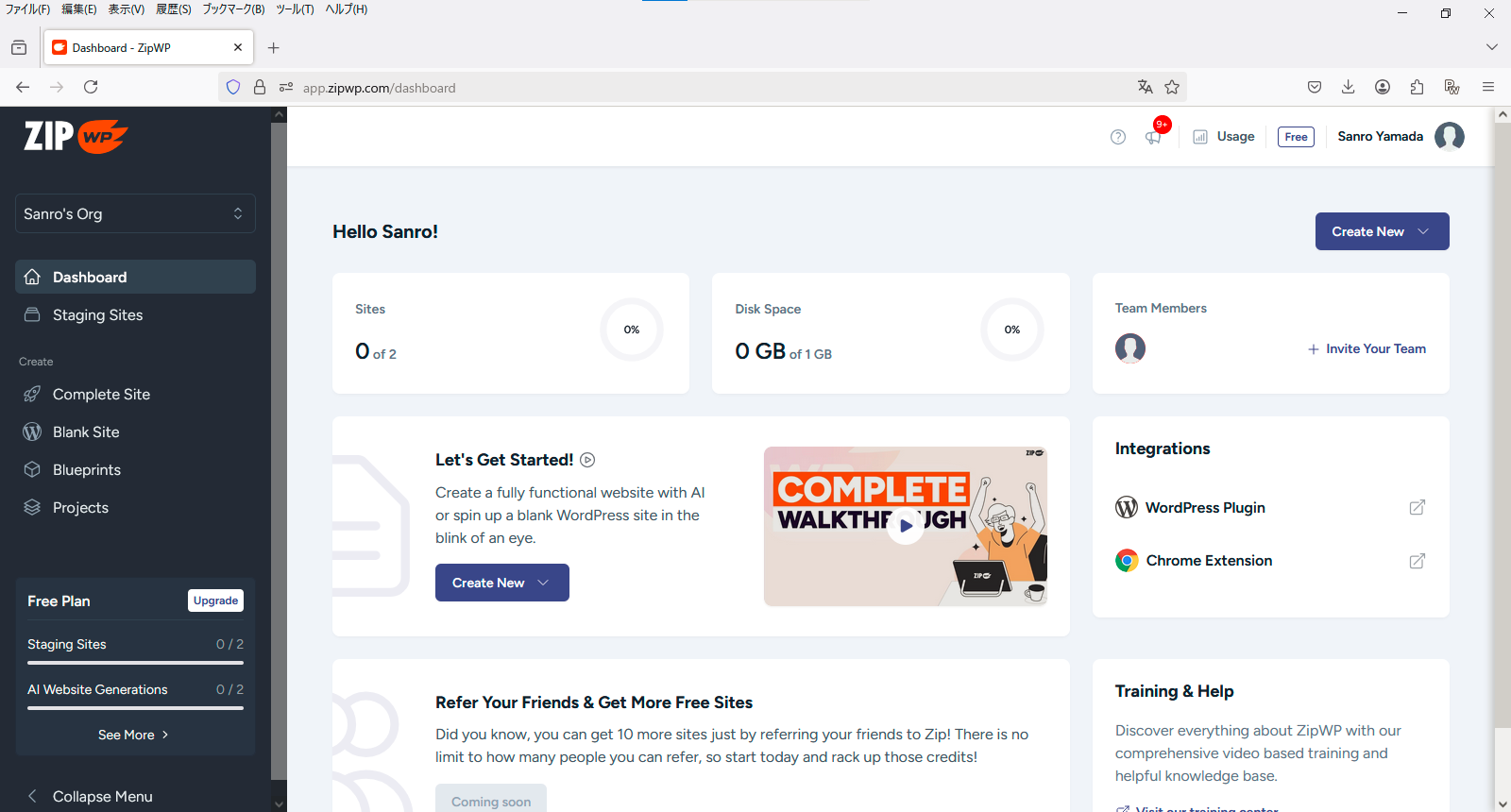
Task: Open the browser translate page icon
Action: 1145,87
